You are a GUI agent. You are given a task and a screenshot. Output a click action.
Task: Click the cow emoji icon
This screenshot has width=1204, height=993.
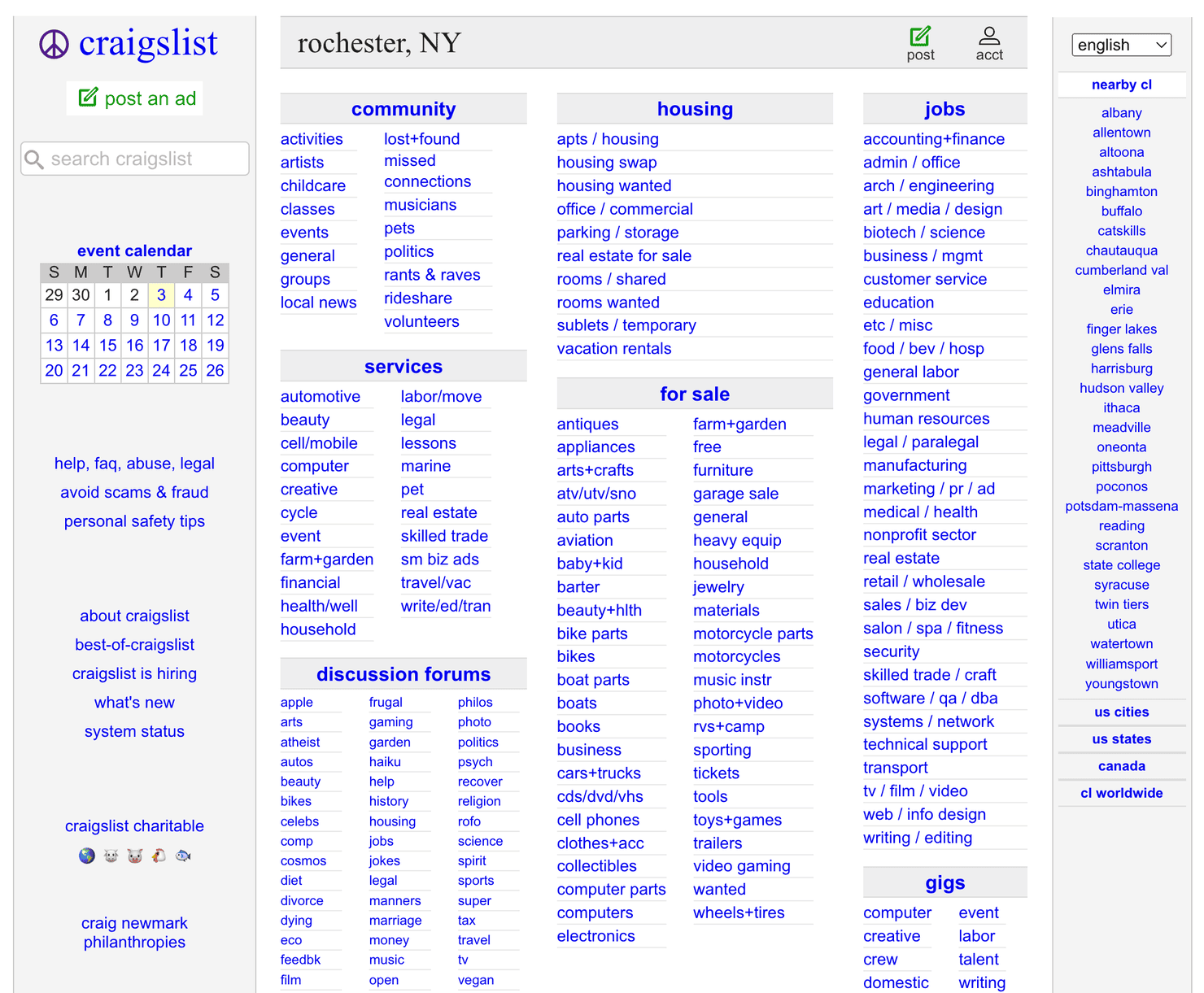(x=111, y=856)
